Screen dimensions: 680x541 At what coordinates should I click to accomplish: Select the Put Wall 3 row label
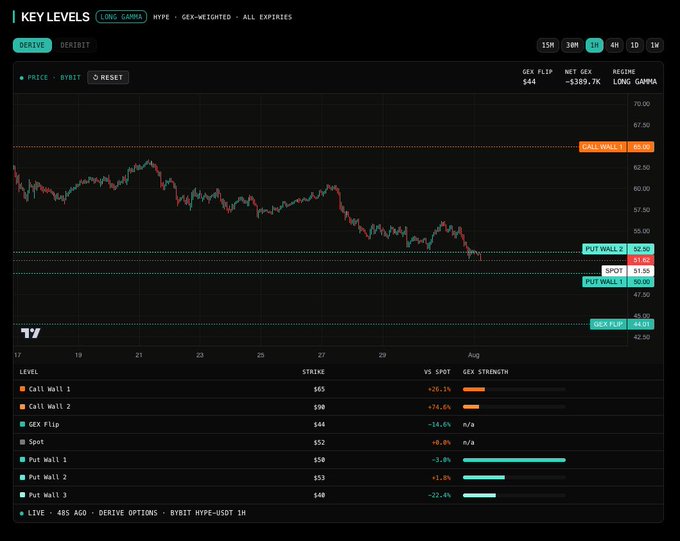click(x=48, y=495)
